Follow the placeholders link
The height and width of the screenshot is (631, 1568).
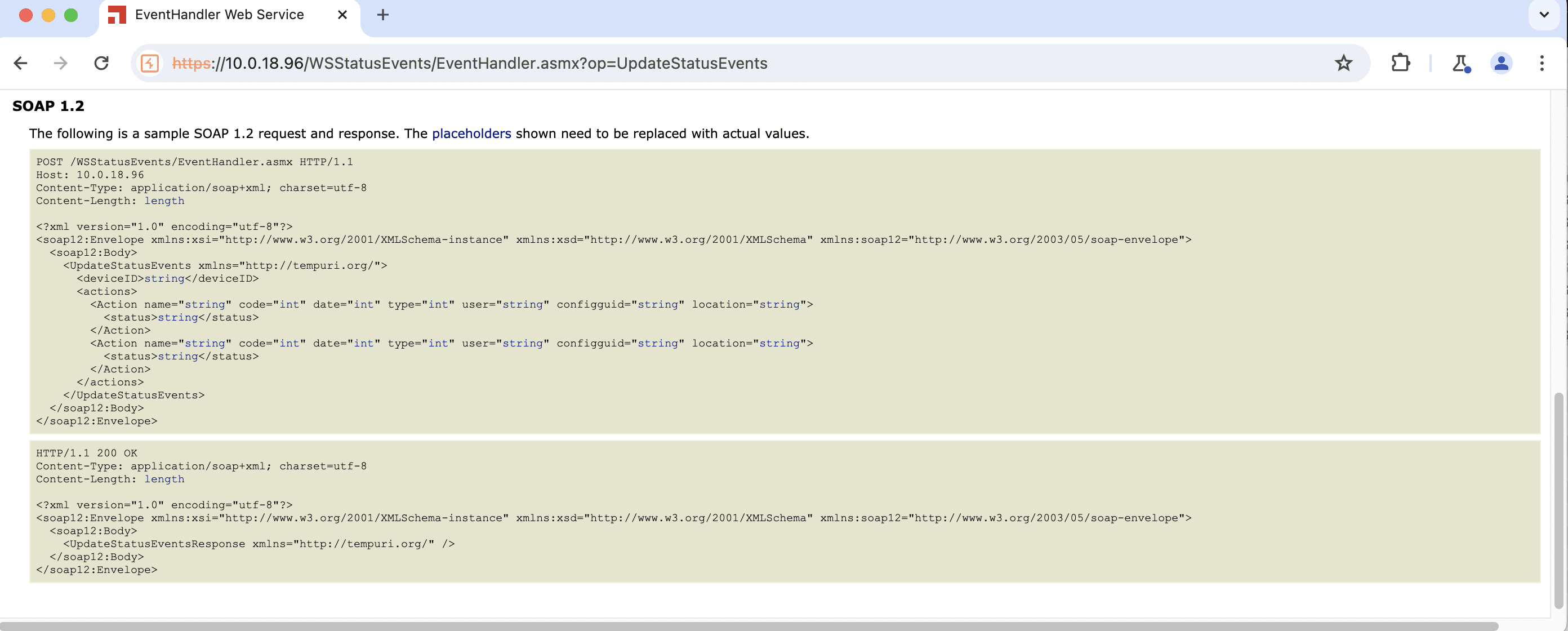click(x=471, y=134)
